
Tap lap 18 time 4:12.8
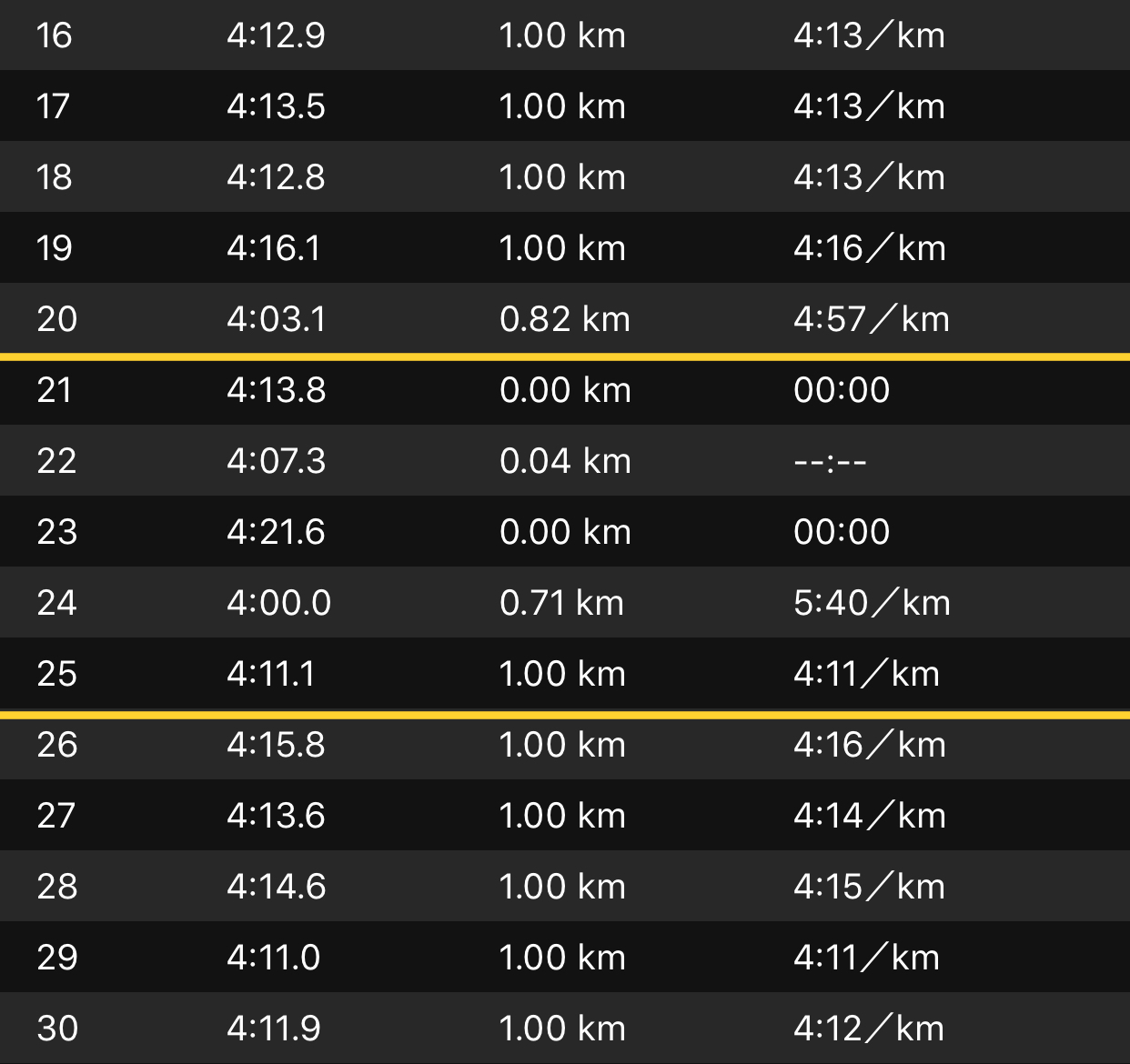tap(276, 176)
